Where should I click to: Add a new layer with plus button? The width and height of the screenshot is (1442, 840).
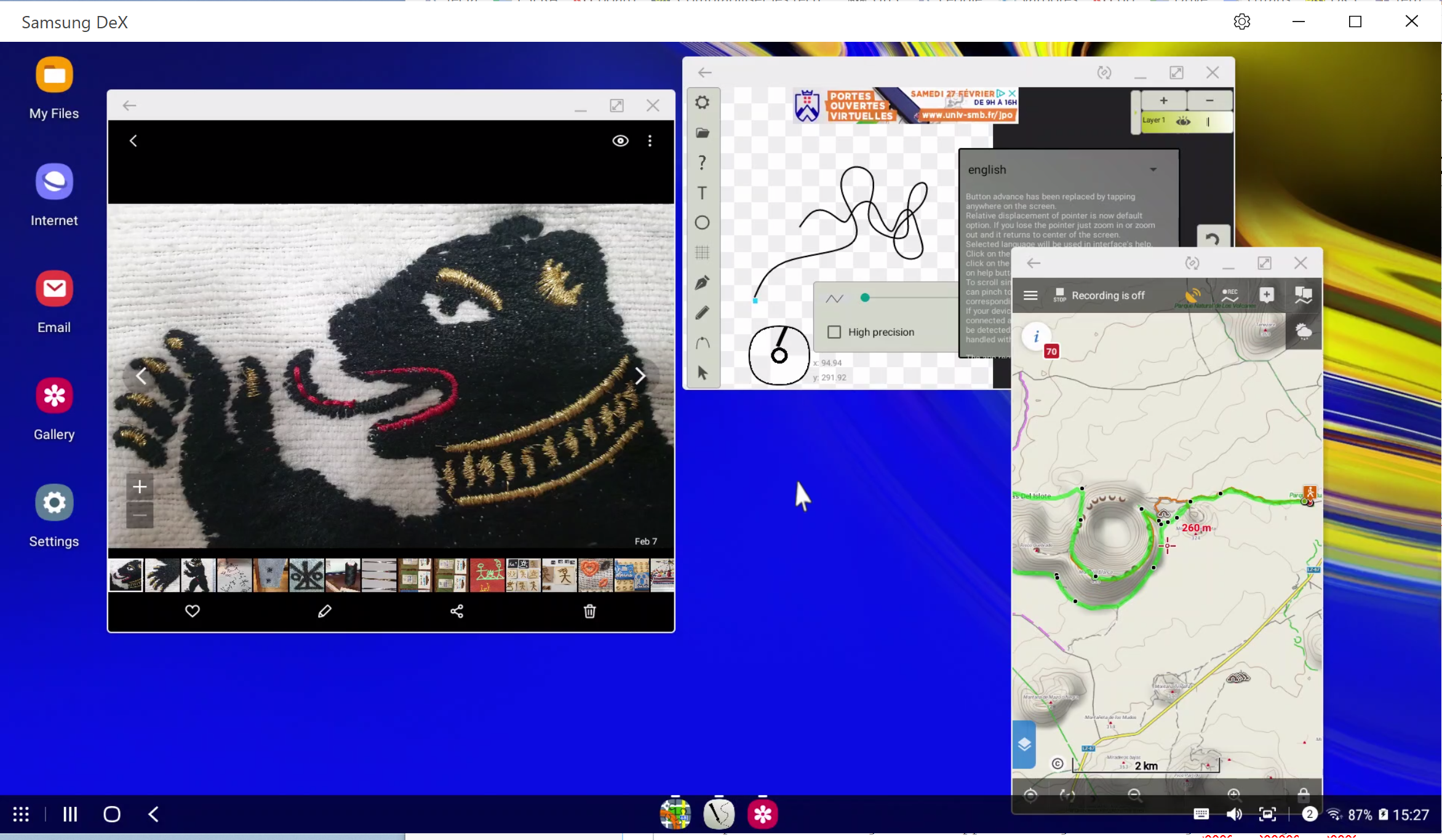tap(1163, 100)
